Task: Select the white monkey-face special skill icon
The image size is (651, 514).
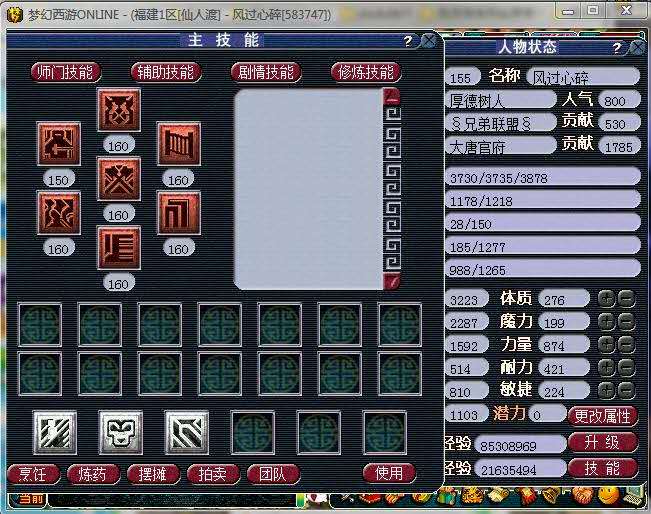Action: 120,432
